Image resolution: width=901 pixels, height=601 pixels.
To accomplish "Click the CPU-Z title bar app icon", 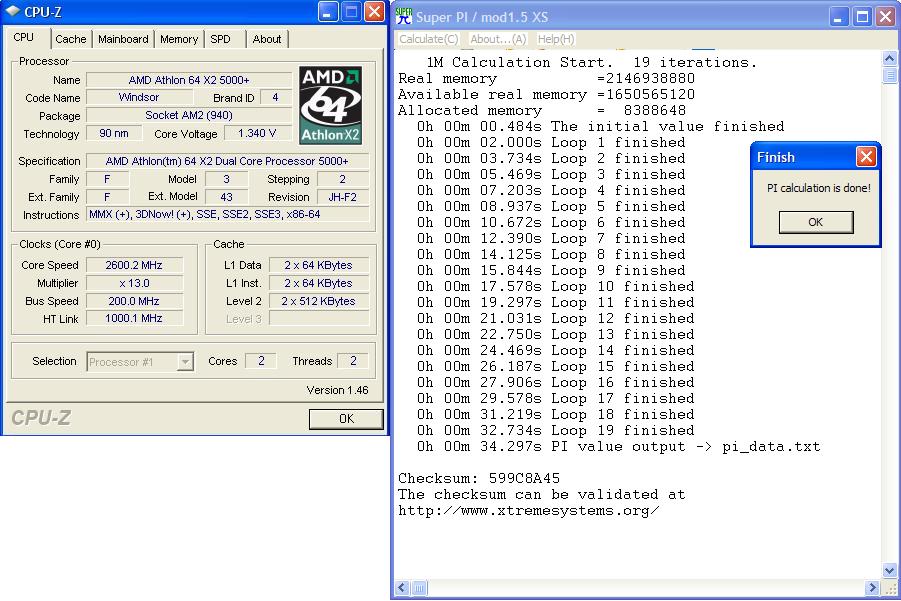I will pos(12,11).
